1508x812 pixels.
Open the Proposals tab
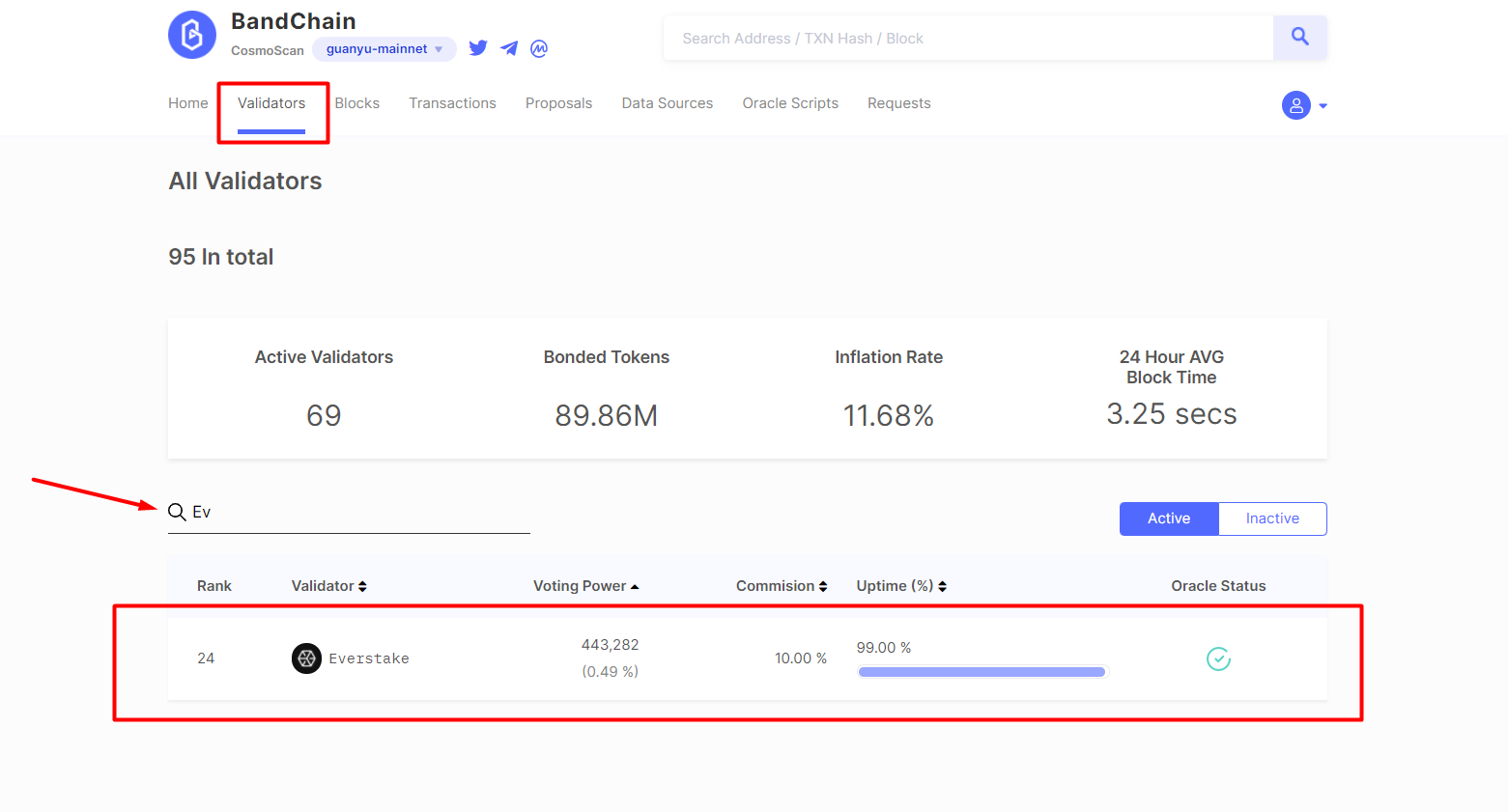[558, 103]
